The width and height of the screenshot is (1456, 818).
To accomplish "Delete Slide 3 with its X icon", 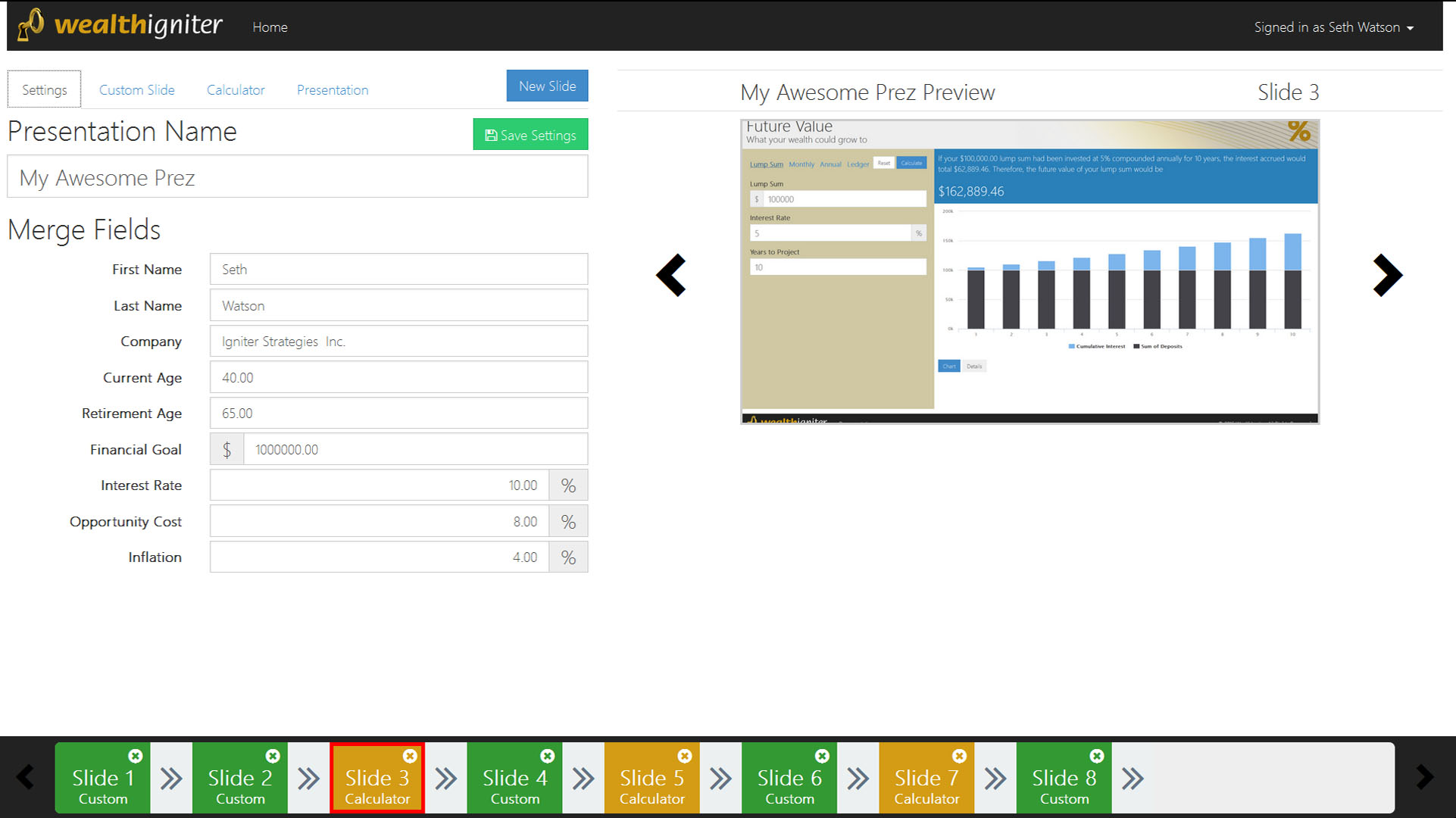I will pos(410,756).
